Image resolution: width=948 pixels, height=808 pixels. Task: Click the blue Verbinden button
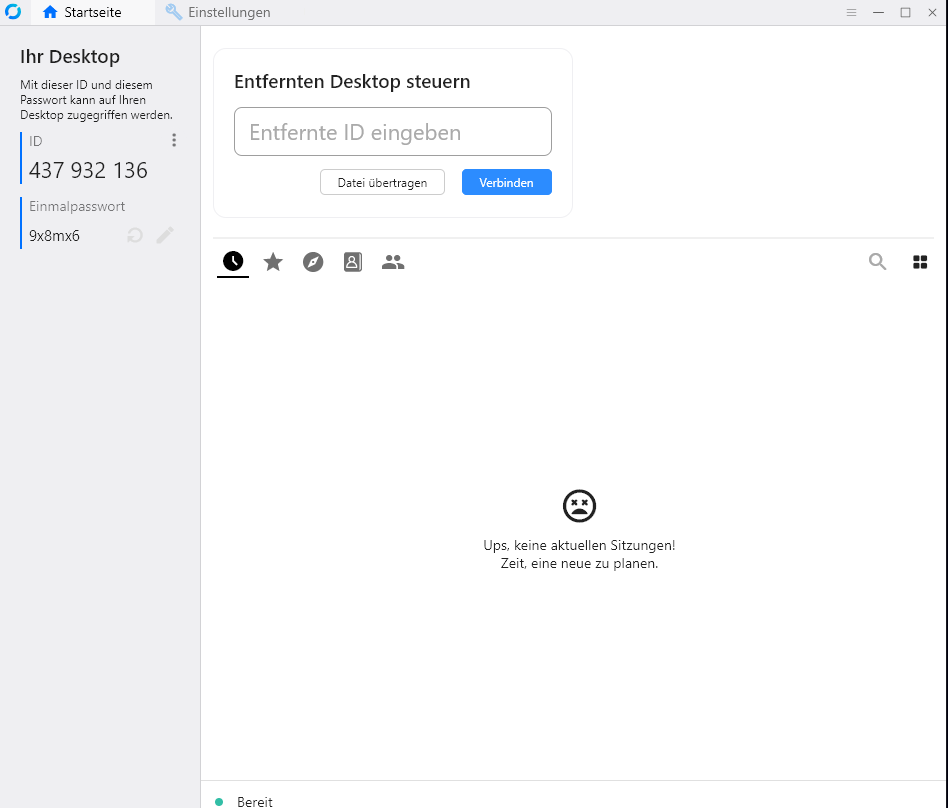506,183
